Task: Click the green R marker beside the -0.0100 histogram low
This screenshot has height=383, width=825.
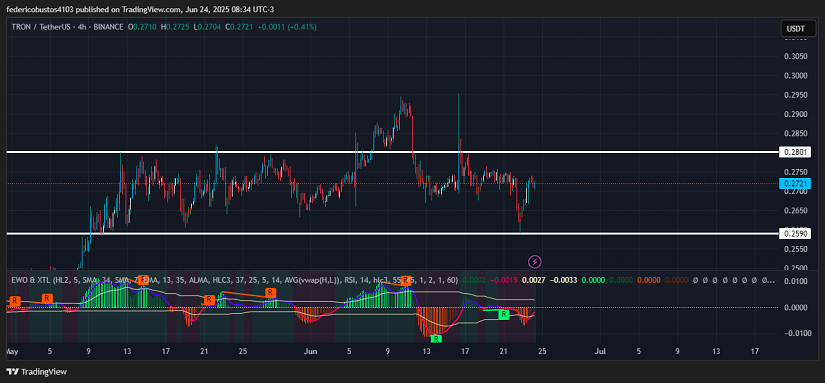Action: click(436, 339)
